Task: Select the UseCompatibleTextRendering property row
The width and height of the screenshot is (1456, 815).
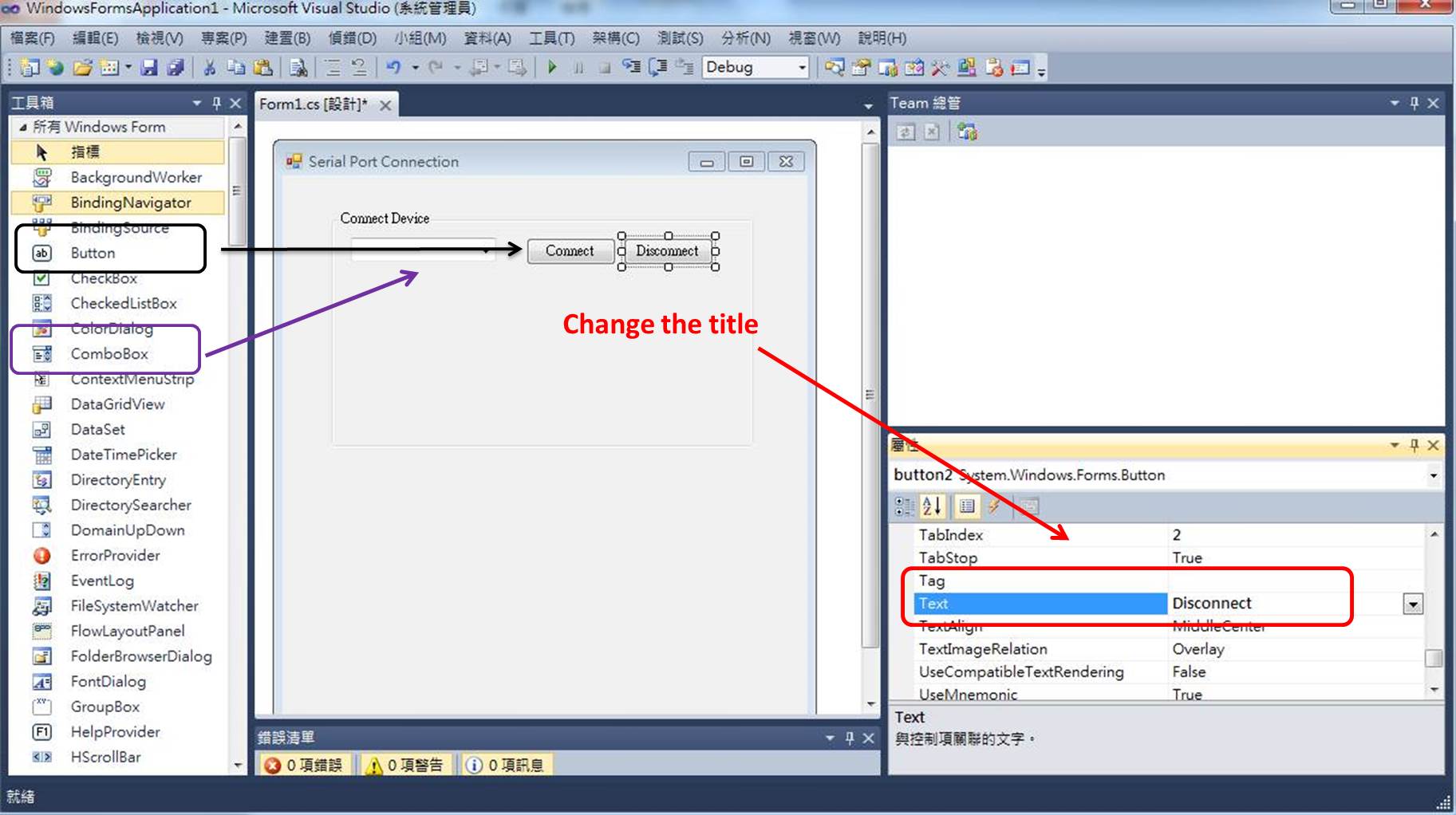Action: pyautogui.click(x=1168, y=672)
